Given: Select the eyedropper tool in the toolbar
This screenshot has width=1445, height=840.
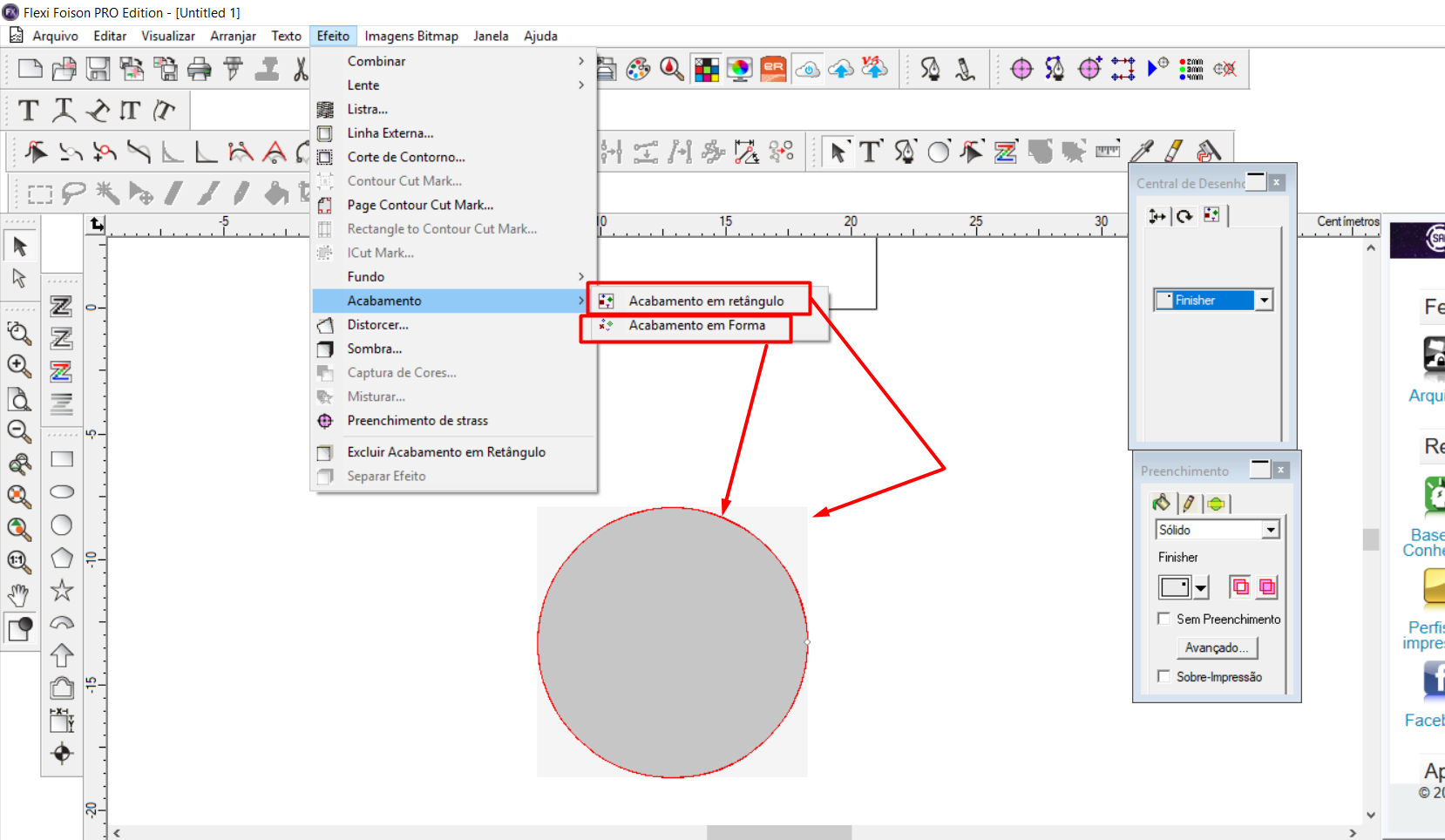Looking at the screenshot, I should coord(1142,152).
